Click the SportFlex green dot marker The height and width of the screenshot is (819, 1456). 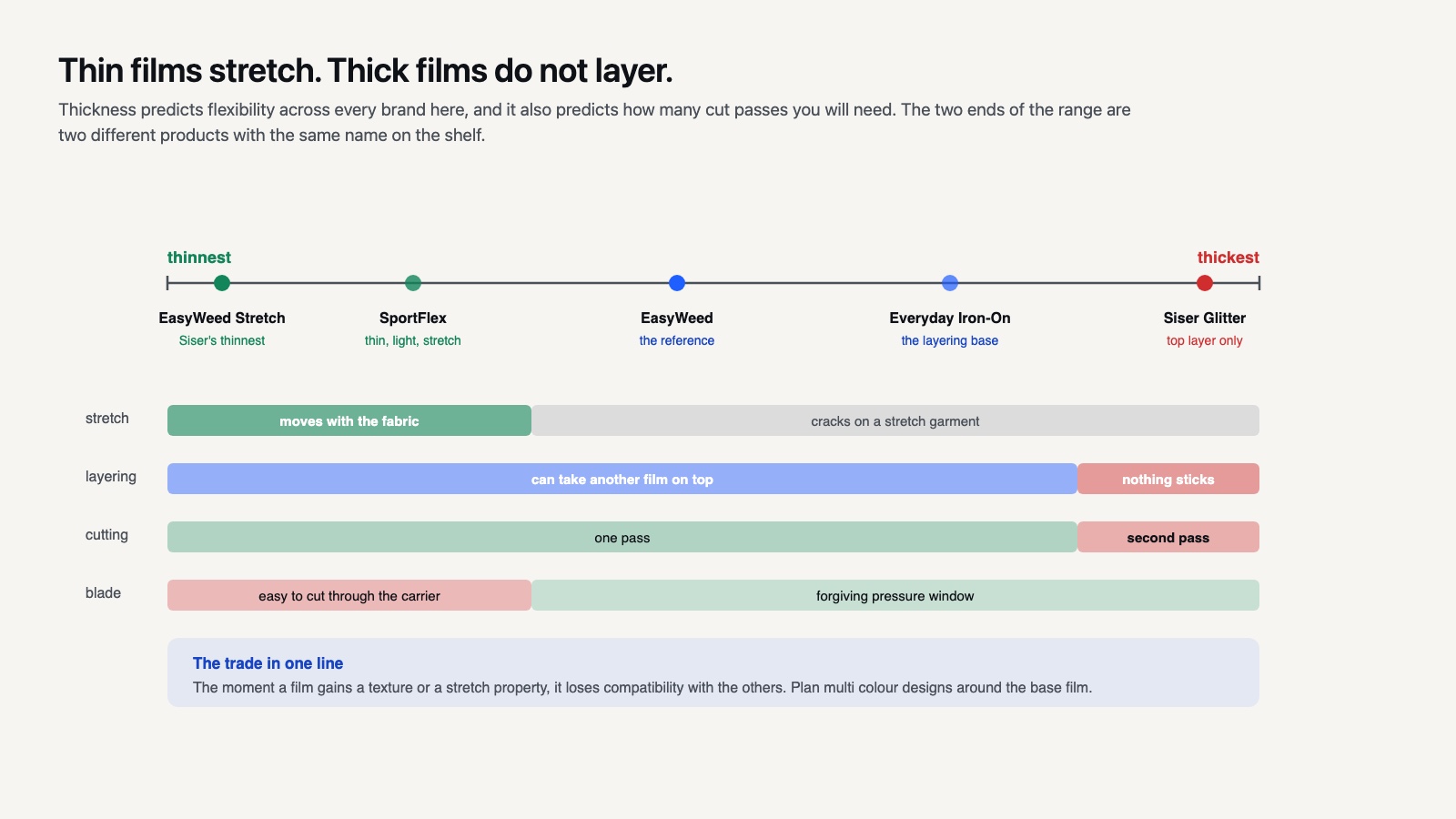[x=413, y=283]
